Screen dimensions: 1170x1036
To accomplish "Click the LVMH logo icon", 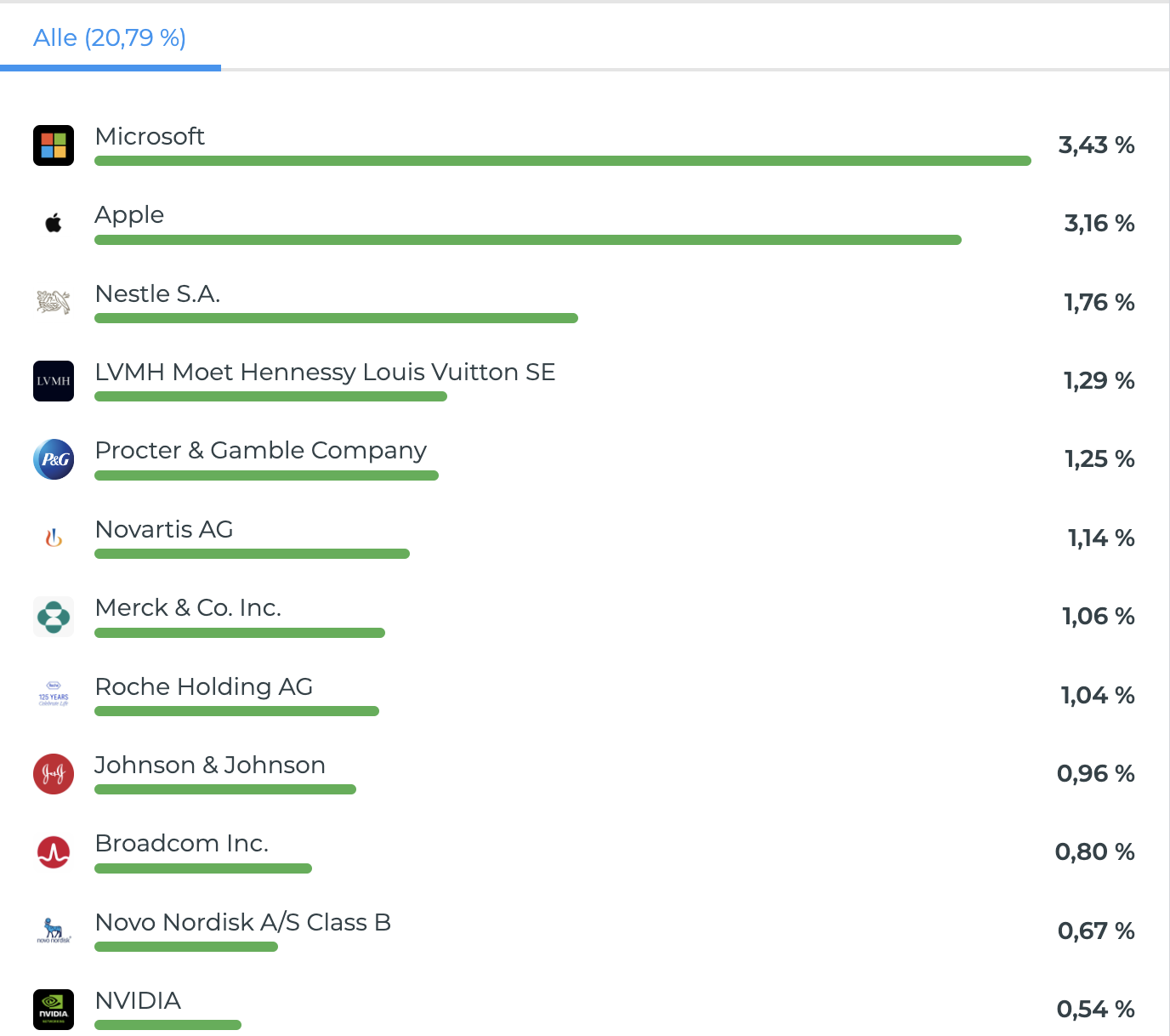I will (x=54, y=381).
